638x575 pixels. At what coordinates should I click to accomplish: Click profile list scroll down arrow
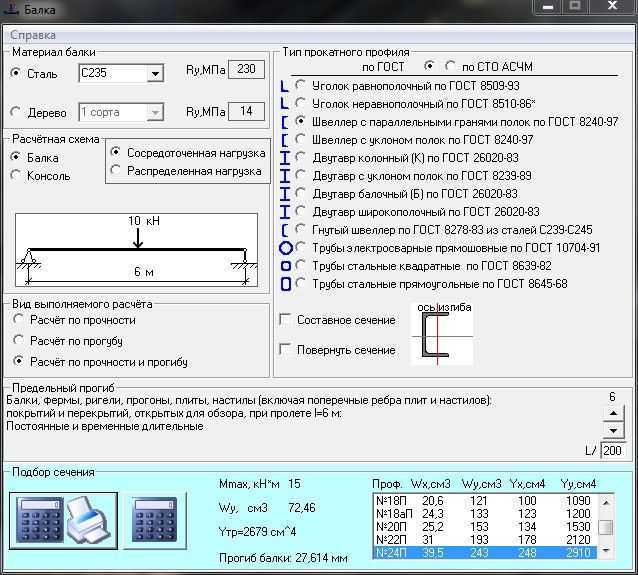[606, 551]
